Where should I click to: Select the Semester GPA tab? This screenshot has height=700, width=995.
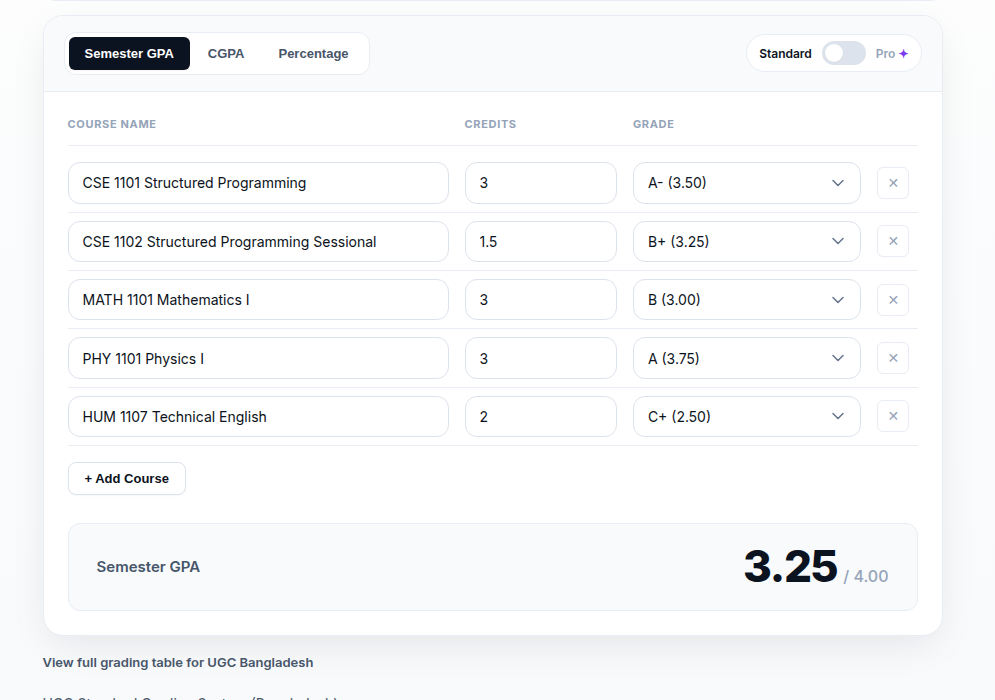[x=129, y=53]
